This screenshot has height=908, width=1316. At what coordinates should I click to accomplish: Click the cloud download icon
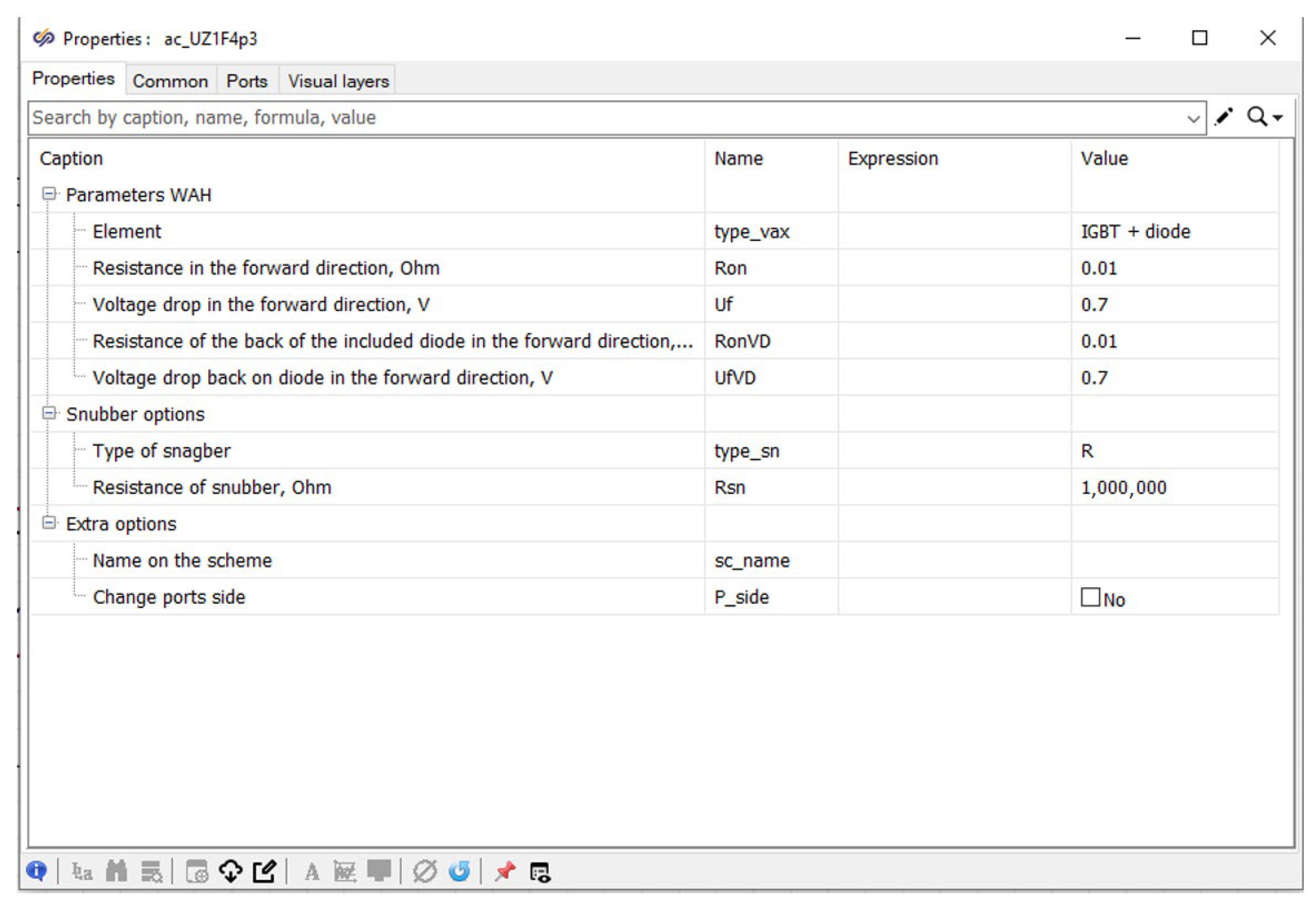(231, 871)
